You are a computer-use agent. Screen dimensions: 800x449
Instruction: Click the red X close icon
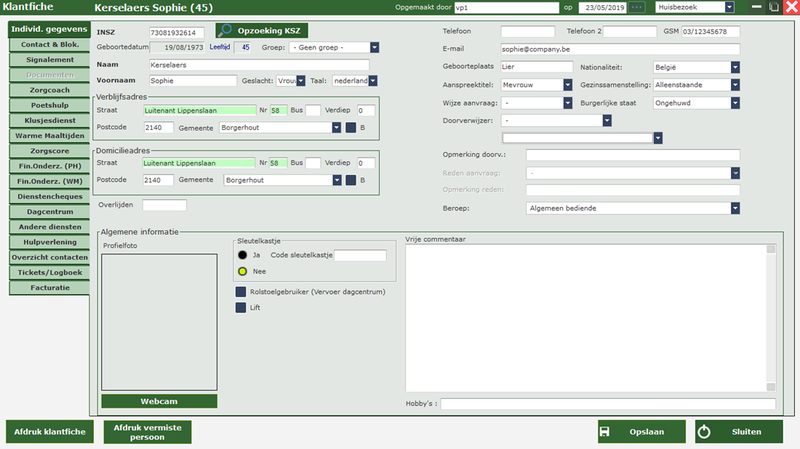[x=789, y=7]
